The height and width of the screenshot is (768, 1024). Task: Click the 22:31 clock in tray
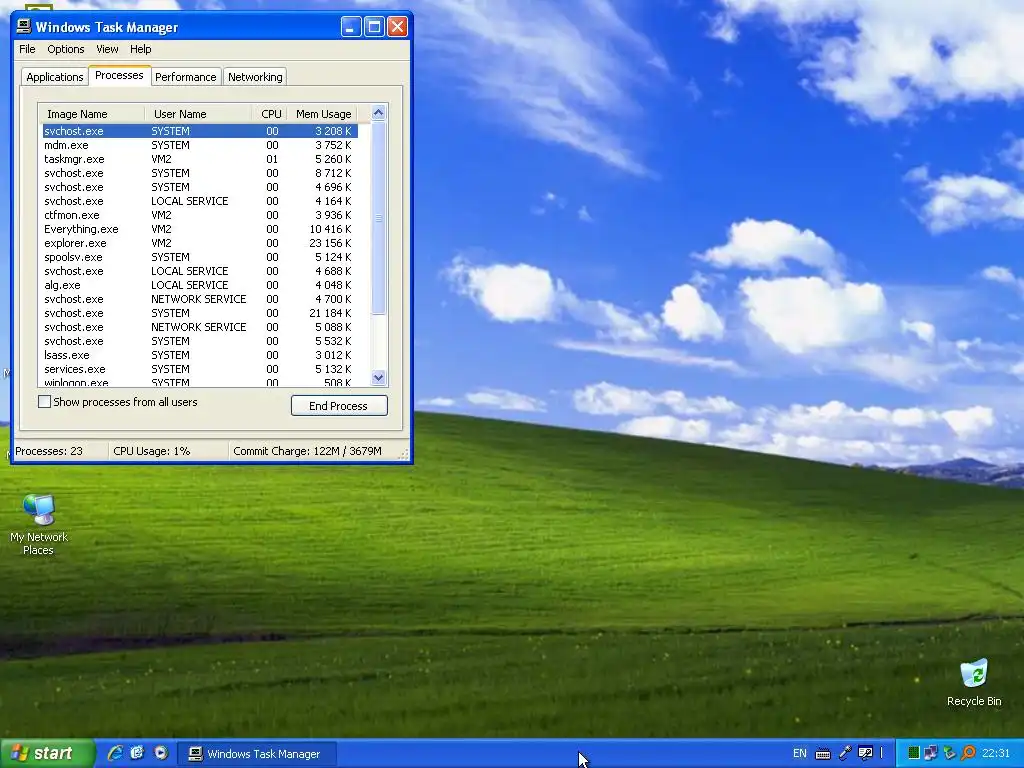(x=995, y=754)
